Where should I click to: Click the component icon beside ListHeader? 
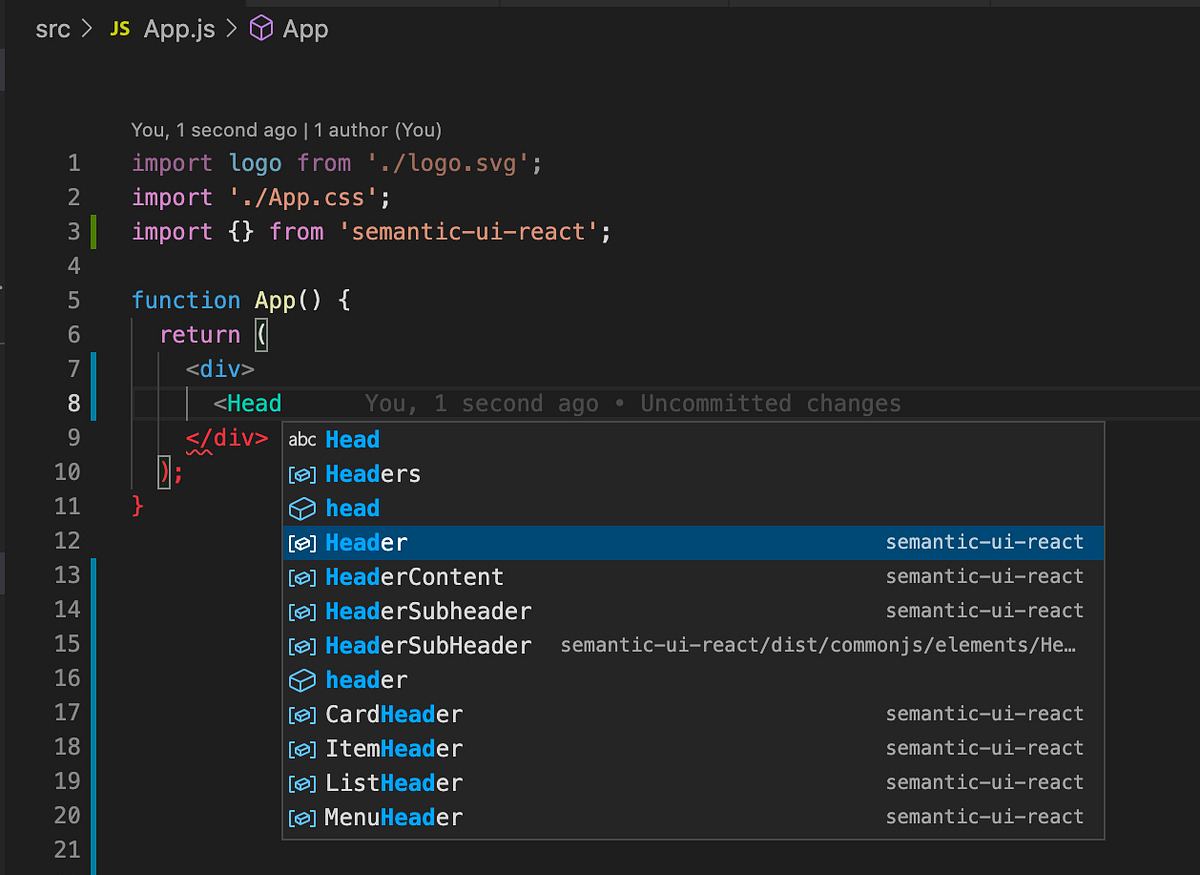click(302, 783)
